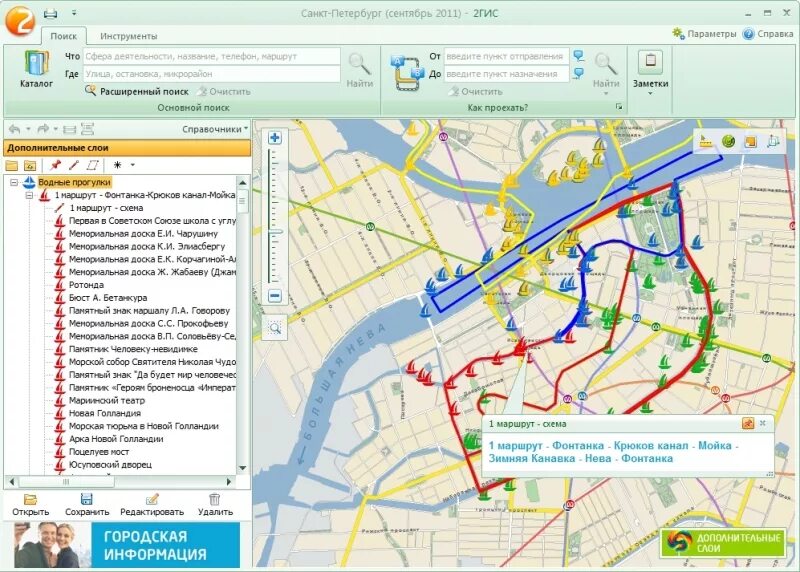Select the polygon area drawing tool
The image size is (800, 572).
click(92, 165)
